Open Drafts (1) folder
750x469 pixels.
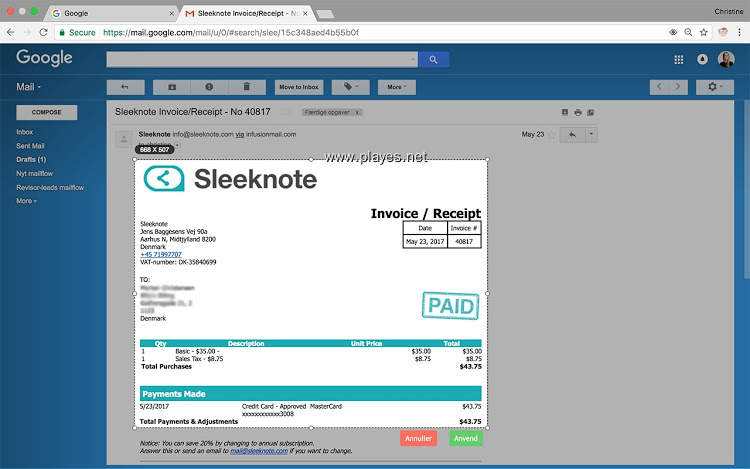coord(31,160)
